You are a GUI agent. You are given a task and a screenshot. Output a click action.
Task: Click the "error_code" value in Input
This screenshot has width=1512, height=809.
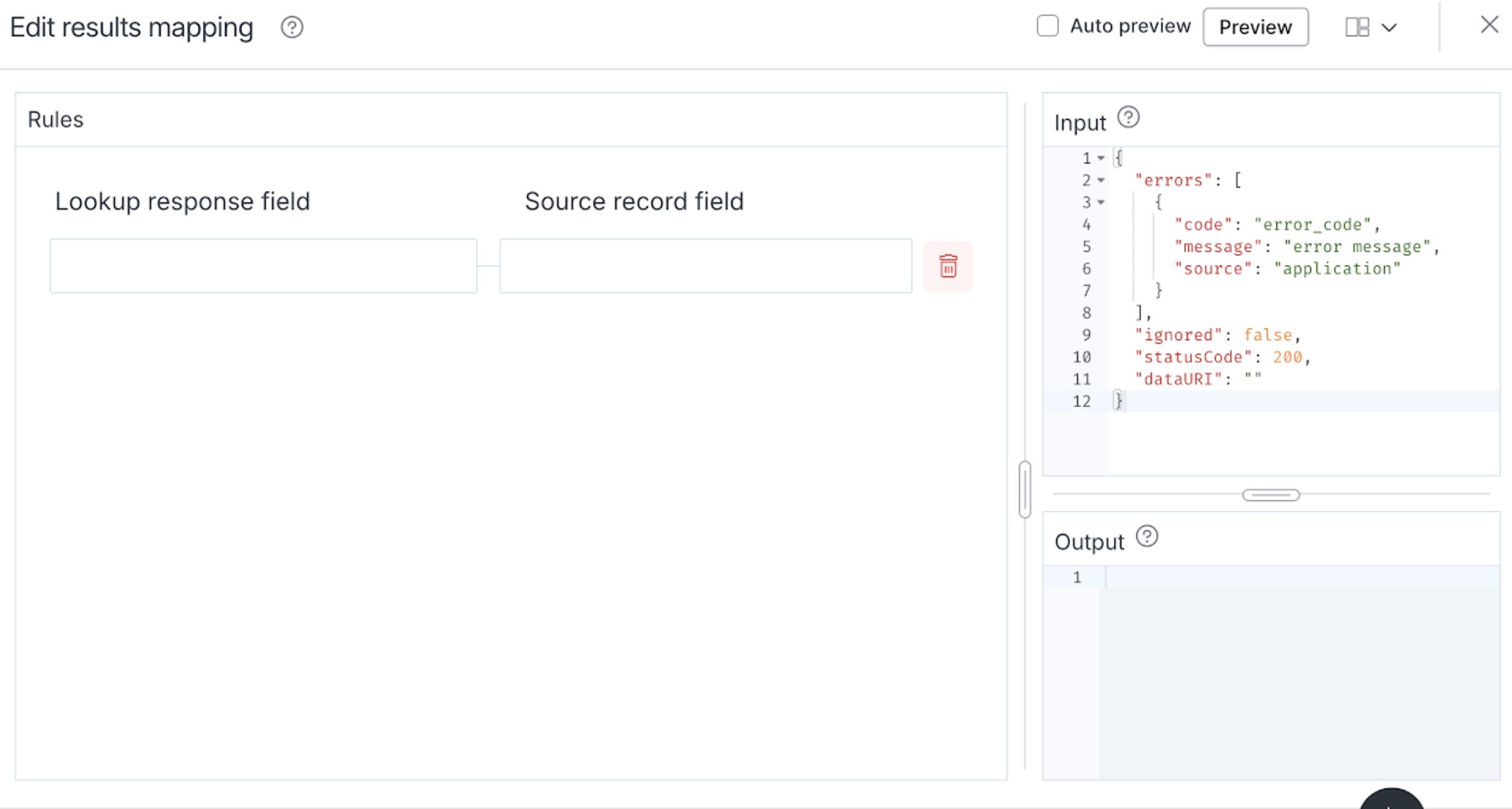1312,225
